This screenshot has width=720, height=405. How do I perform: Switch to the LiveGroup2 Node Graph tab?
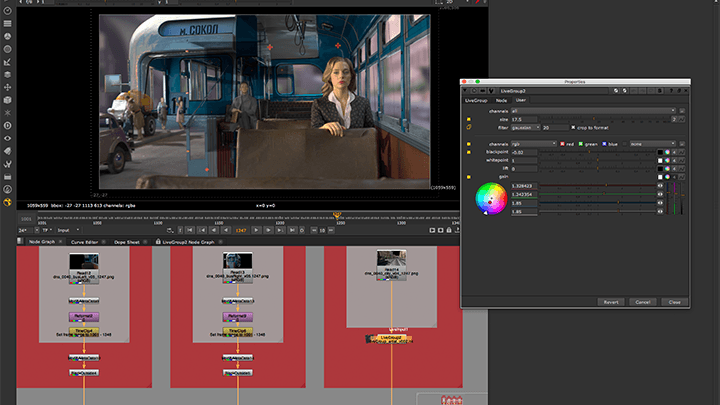click(x=188, y=242)
